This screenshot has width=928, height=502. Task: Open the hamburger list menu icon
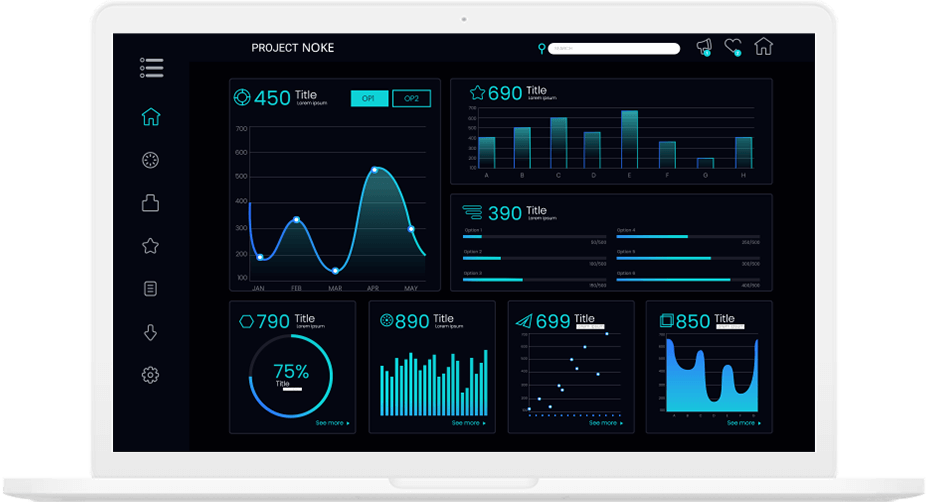point(151,68)
